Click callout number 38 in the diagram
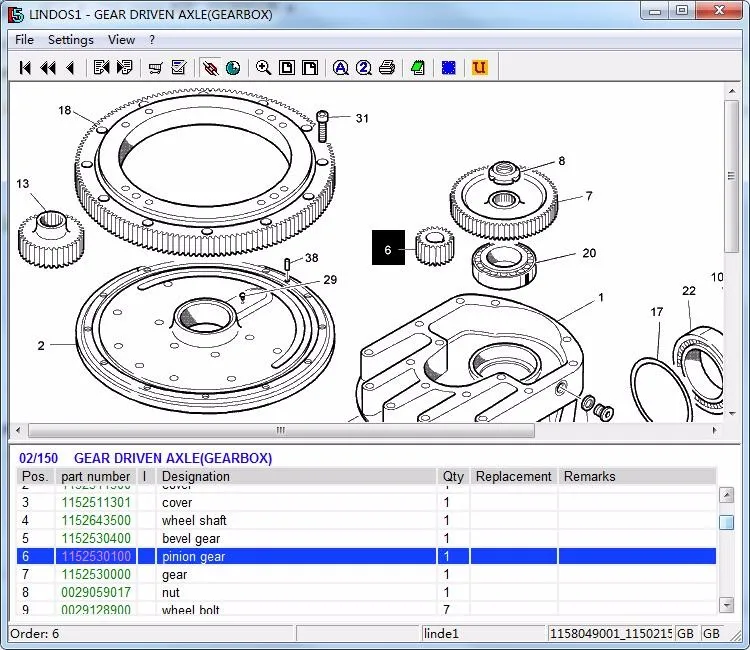This screenshot has width=750, height=650. [x=311, y=258]
